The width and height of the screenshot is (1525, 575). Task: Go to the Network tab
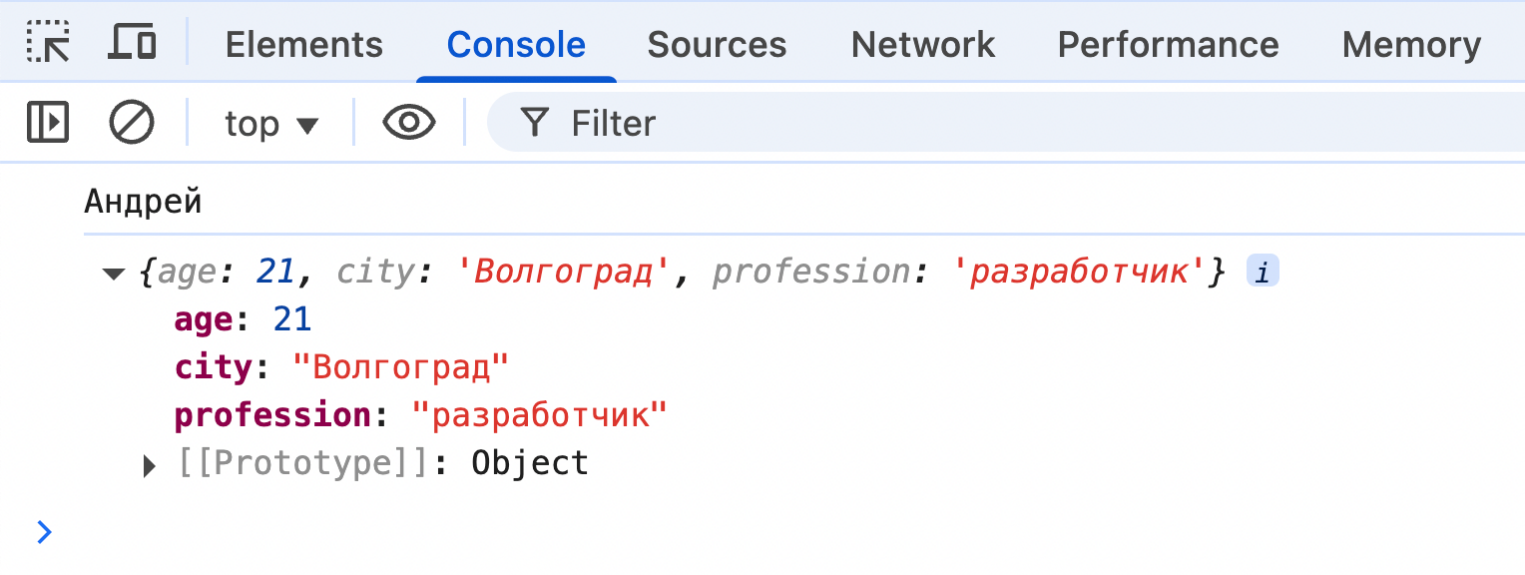click(x=922, y=45)
